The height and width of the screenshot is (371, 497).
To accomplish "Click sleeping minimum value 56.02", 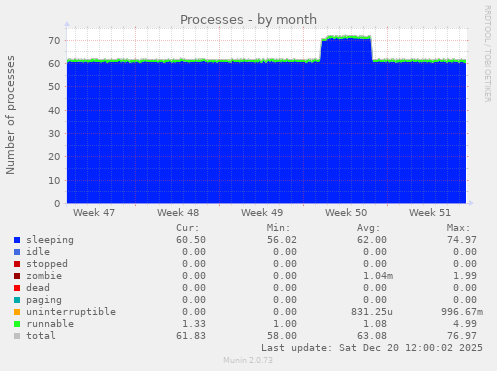I will (282, 240).
